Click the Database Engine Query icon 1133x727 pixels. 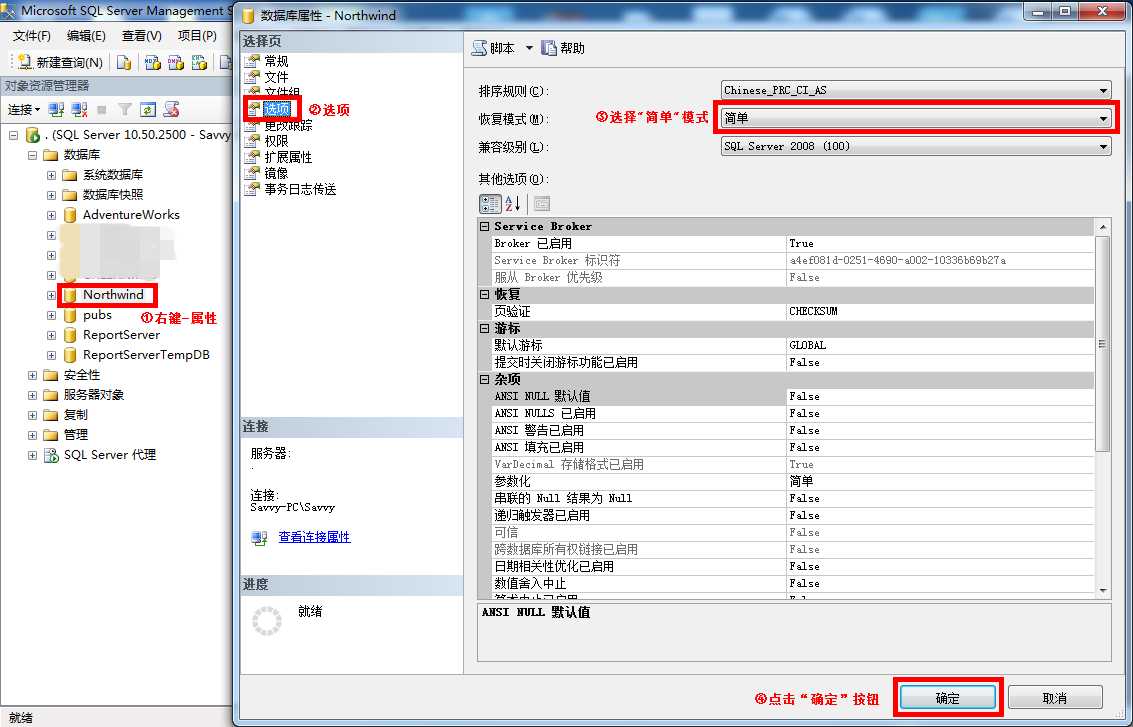click(124, 63)
